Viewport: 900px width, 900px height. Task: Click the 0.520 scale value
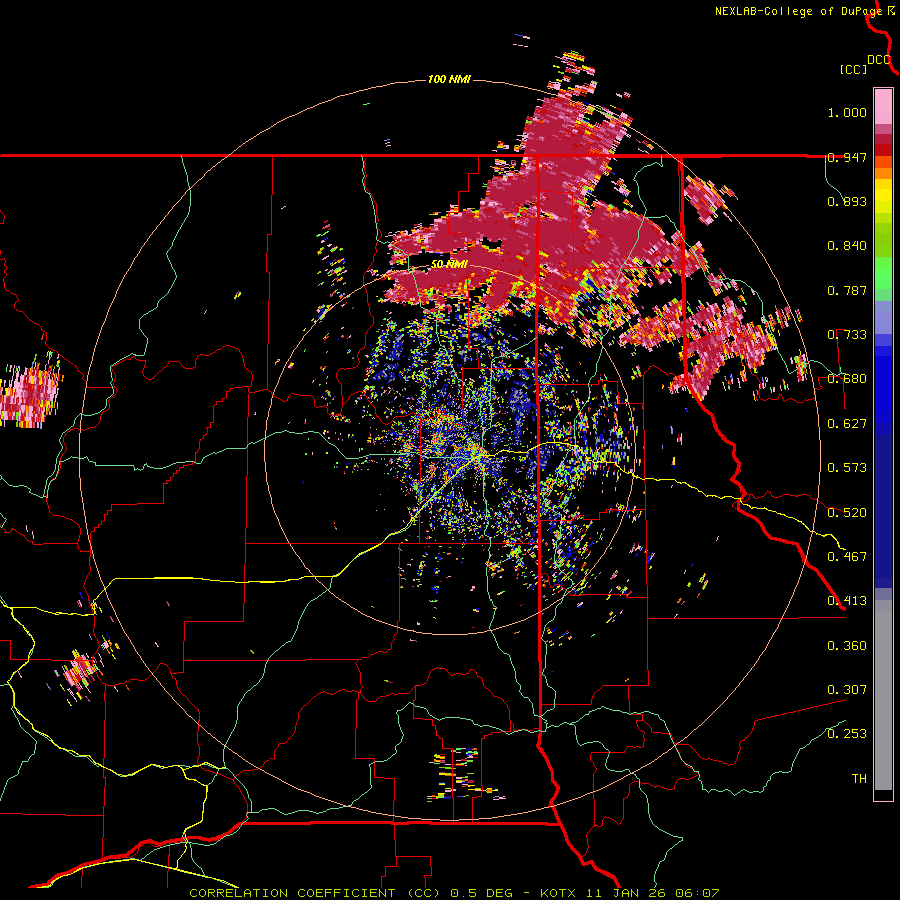pos(847,513)
